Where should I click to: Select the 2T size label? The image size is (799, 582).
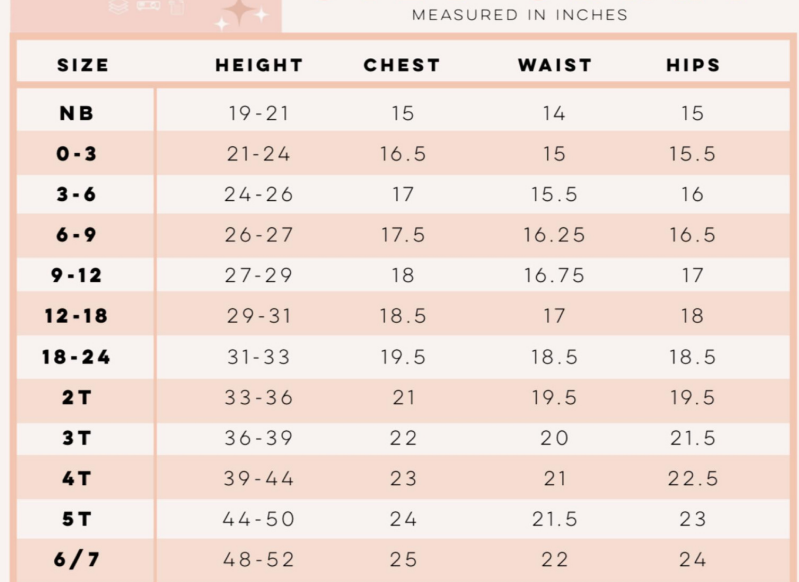click(76, 398)
